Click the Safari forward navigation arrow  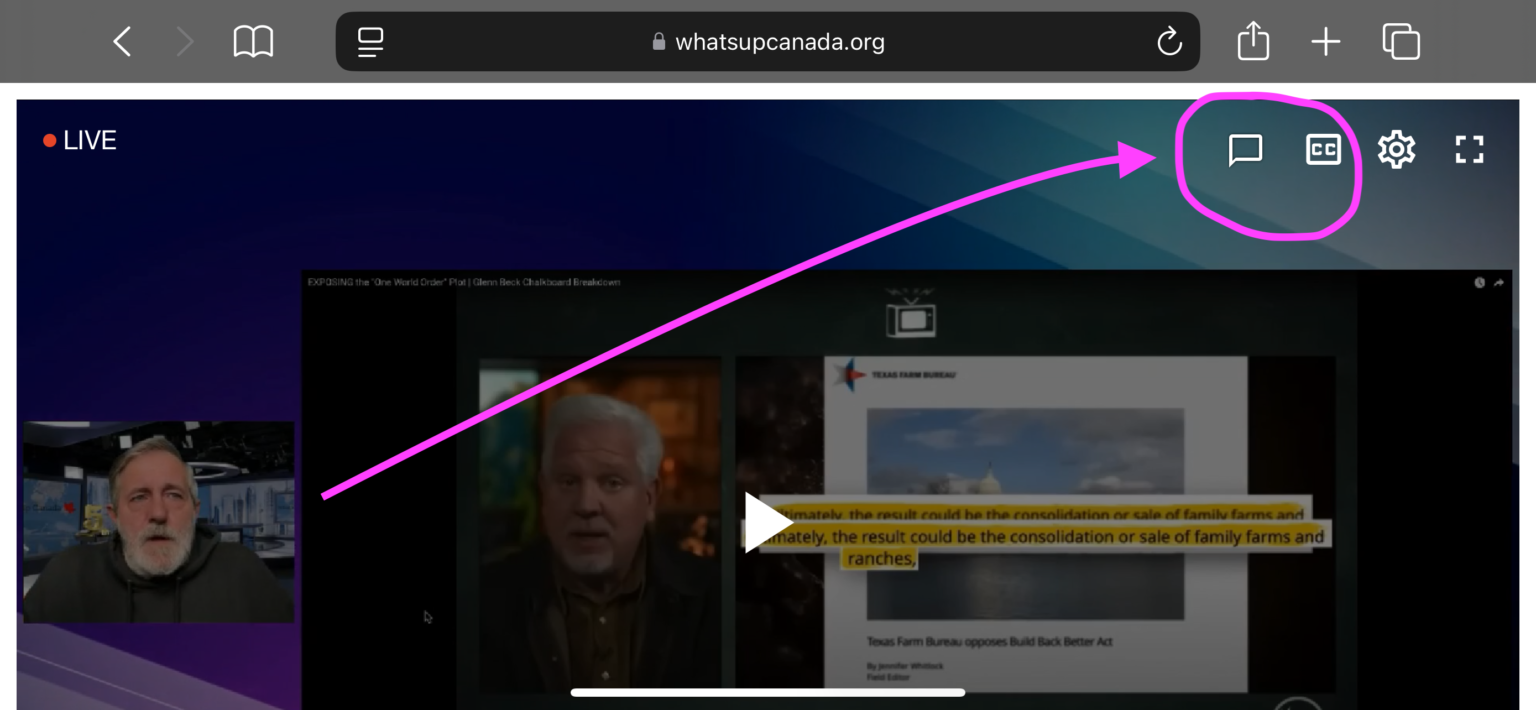185,42
